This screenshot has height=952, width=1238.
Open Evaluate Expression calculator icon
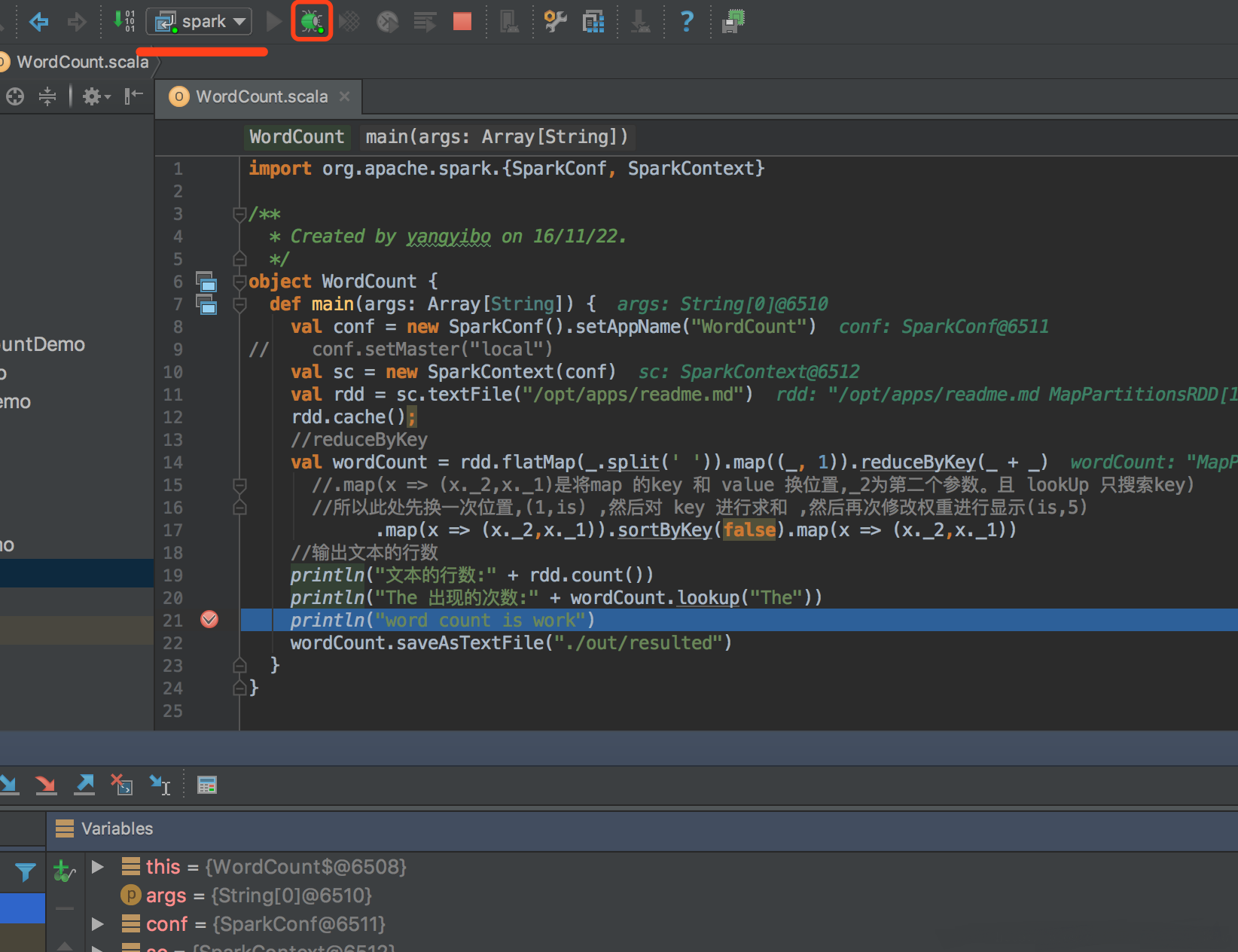207,785
